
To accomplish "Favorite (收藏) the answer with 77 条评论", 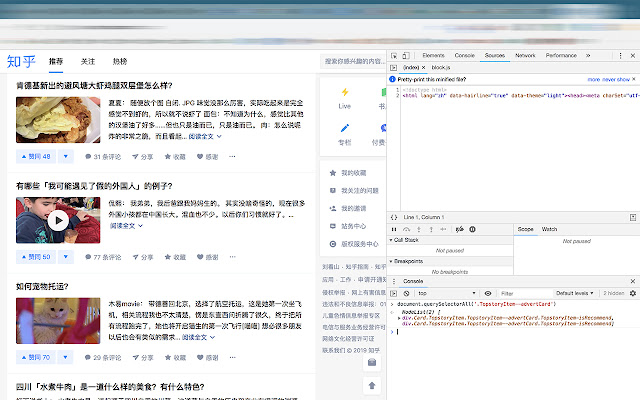I will 175,257.
